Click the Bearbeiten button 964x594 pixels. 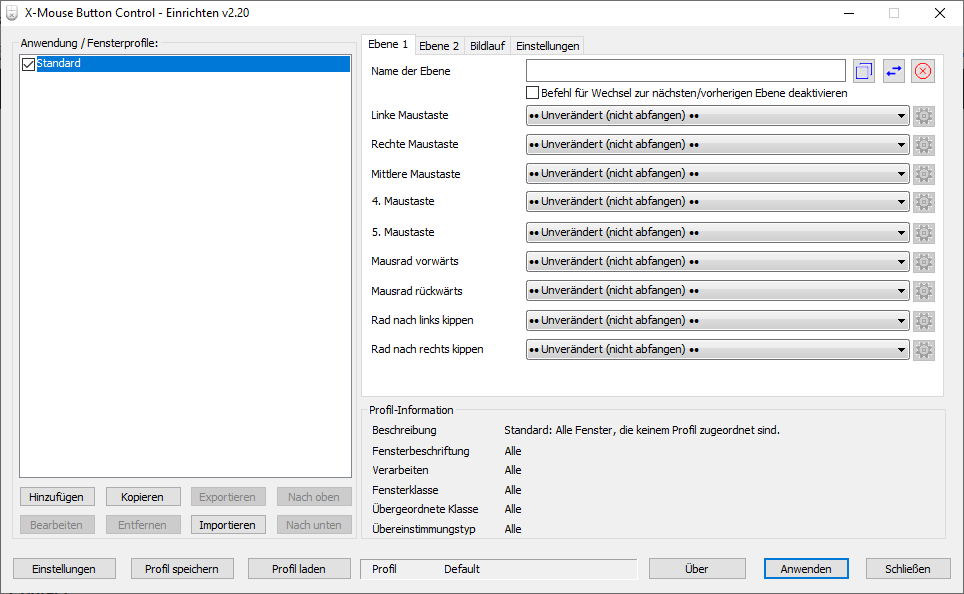[x=57, y=525]
